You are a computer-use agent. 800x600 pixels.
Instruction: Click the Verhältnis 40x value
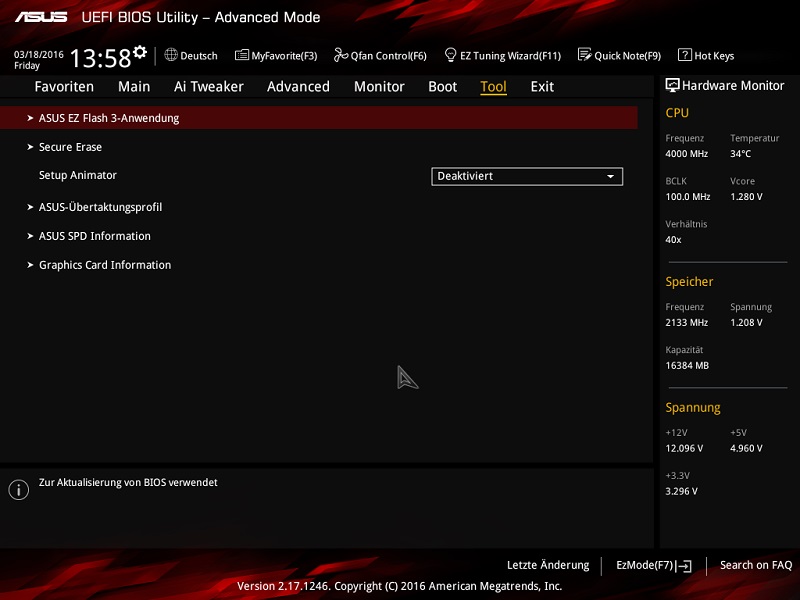point(673,240)
